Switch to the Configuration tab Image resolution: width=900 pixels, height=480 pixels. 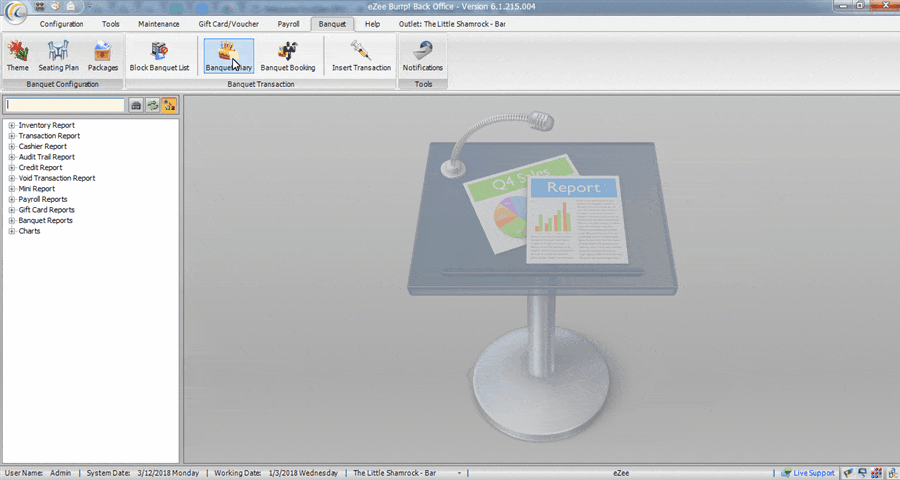pos(62,23)
